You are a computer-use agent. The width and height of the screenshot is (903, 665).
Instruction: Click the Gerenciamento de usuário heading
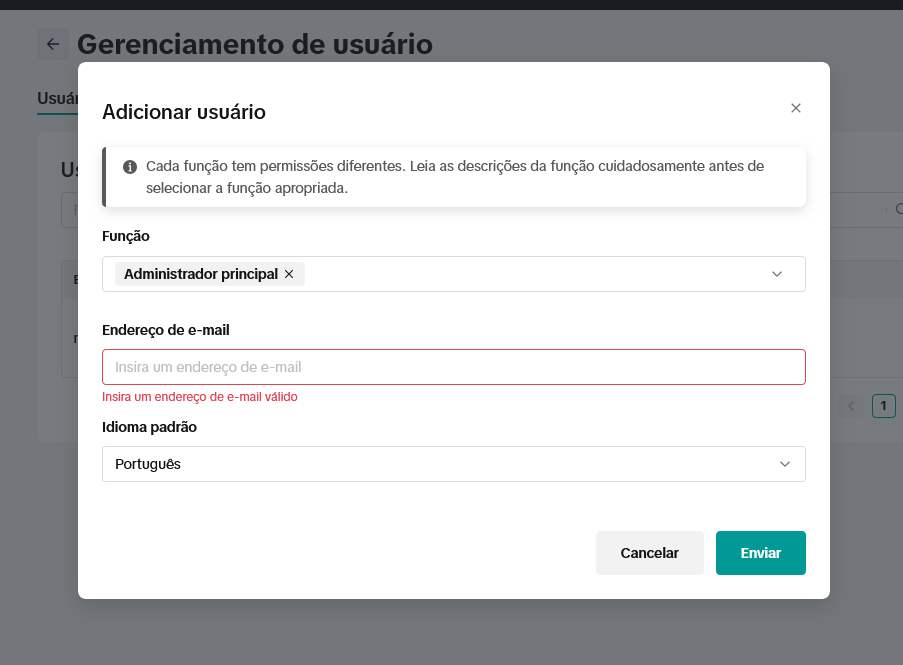click(x=254, y=44)
